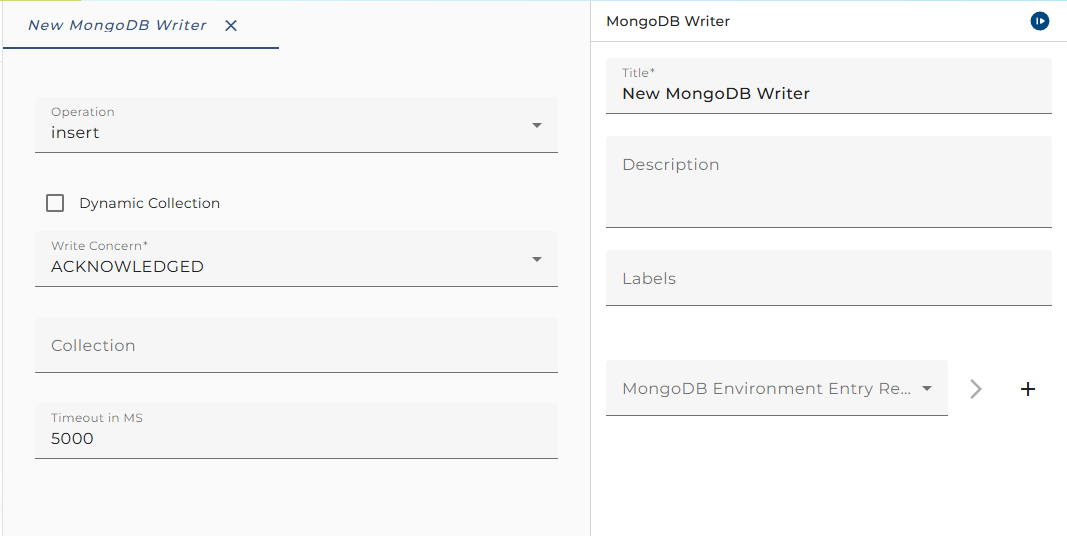The height and width of the screenshot is (536, 1067).
Task: Edit the Timeout in MS field
Action: click(x=296, y=431)
